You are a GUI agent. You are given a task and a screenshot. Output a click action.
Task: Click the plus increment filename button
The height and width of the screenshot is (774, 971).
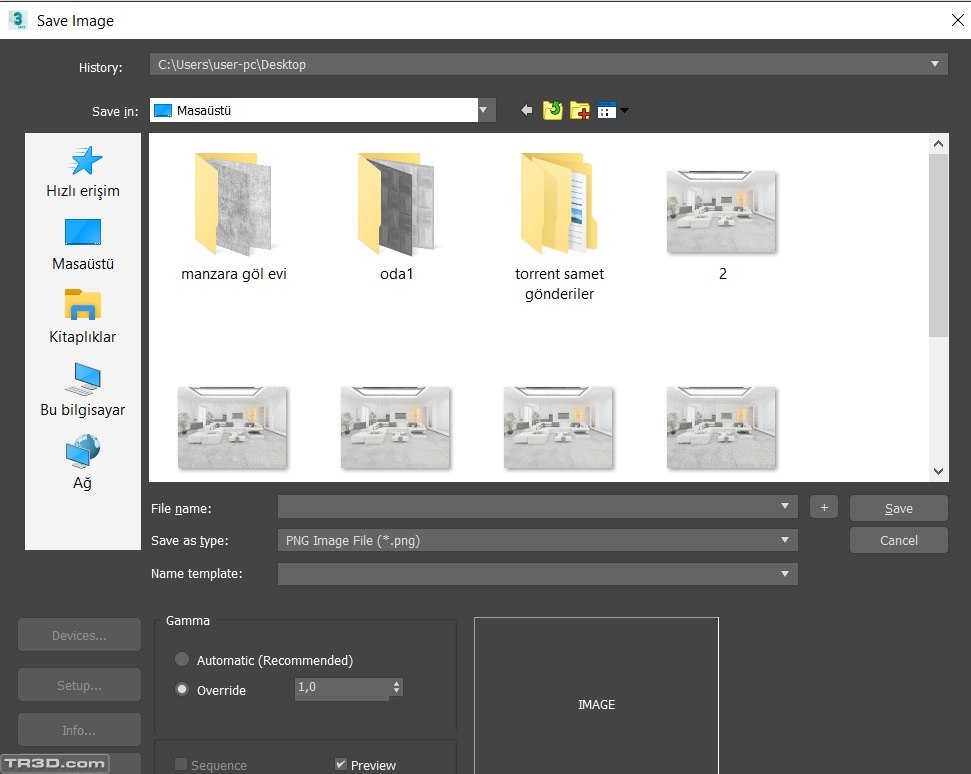(823, 508)
